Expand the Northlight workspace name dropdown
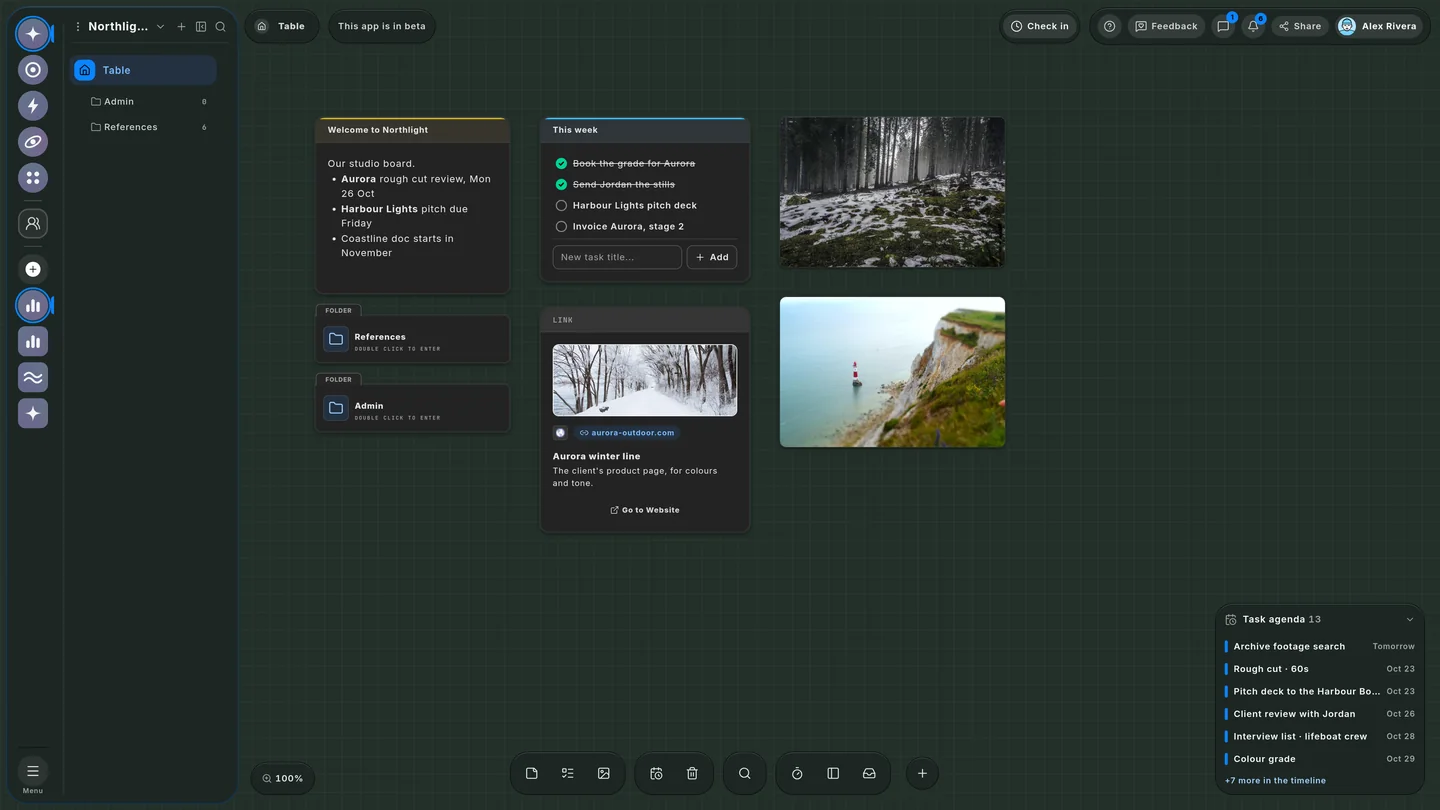The width and height of the screenshot is (1440, 810). pyautogui.click(x=160, y=27)
